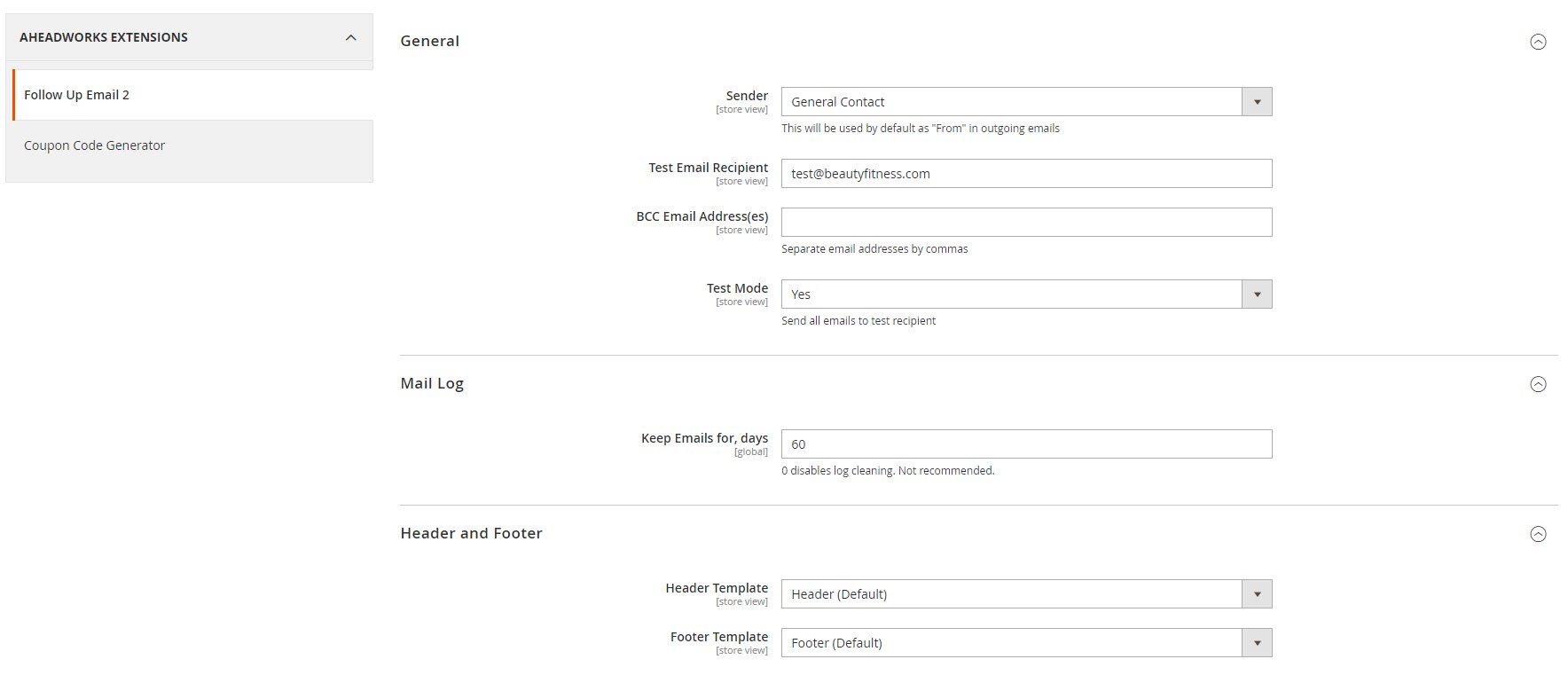
Task: Click the Keep Emails for days field
Action: click(1026, 444)
